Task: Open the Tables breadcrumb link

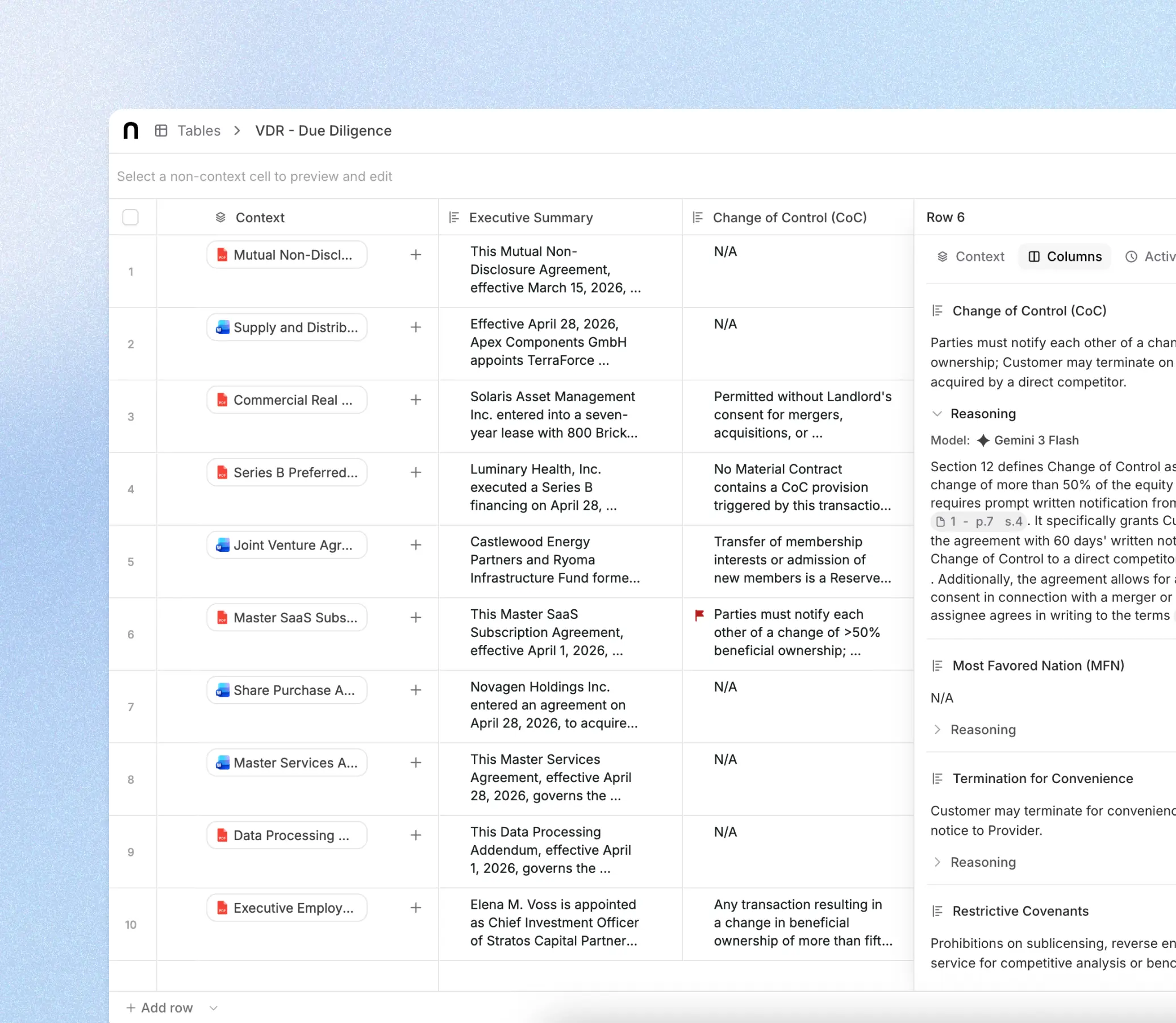Action: coord(199,131)
